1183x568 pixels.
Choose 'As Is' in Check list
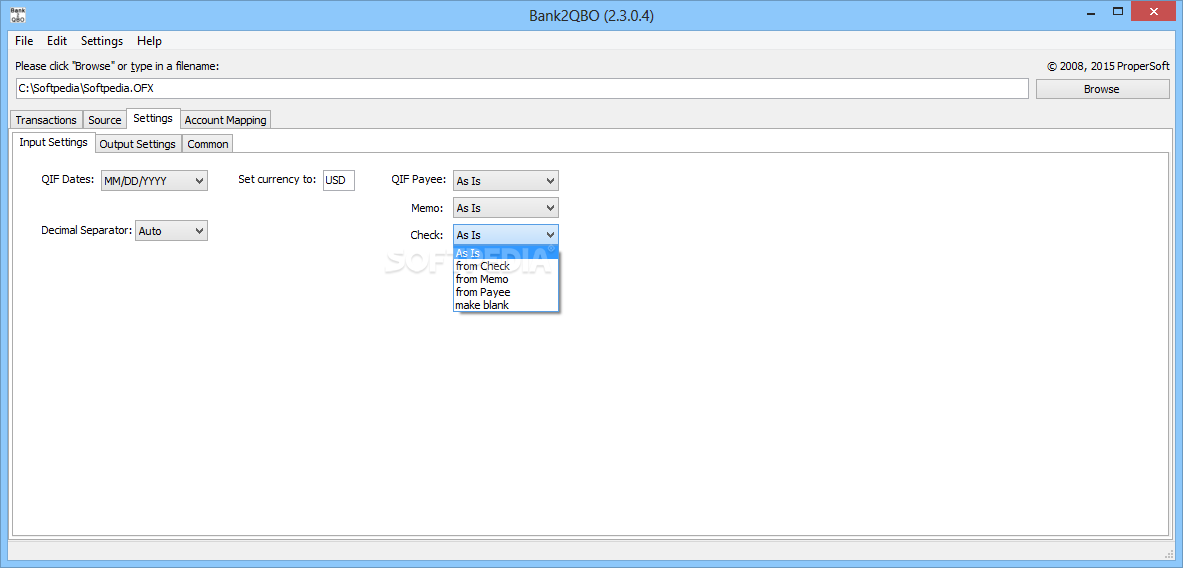pyautogui.click(x=505, y=253)
